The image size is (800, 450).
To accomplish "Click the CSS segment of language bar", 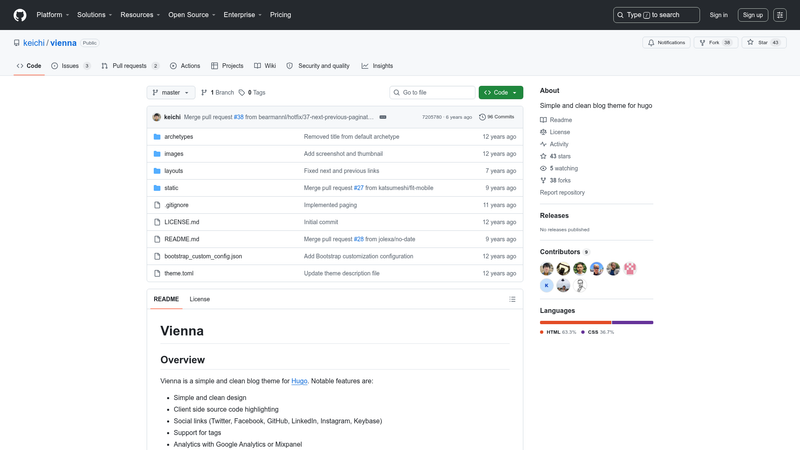I will coord(633,322).
